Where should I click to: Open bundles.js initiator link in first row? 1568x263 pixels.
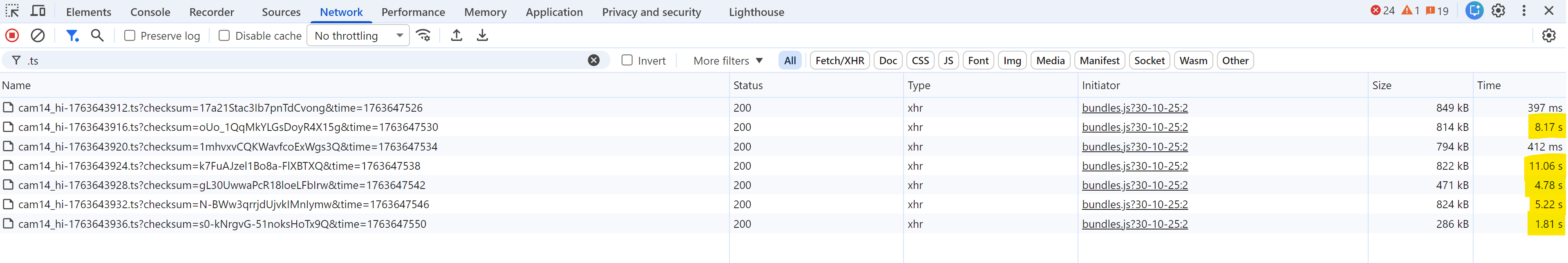point(1134,108)
